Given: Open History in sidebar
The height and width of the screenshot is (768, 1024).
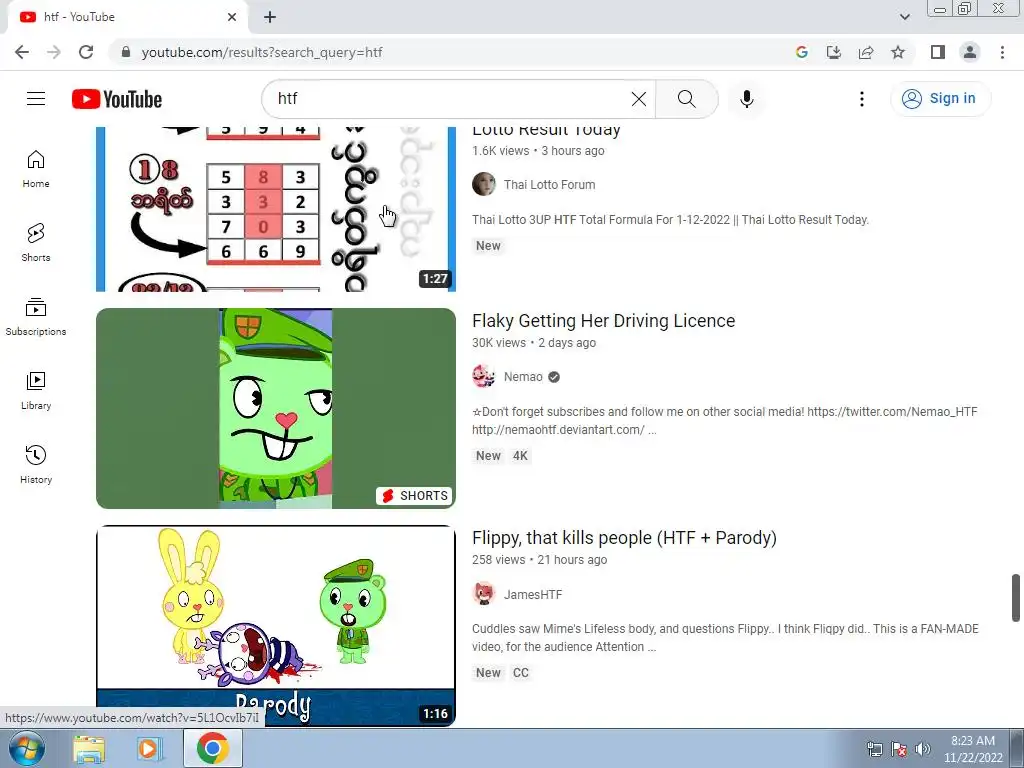Looking at the screenshot, I should pyautogui.click(x=36, y=464).
